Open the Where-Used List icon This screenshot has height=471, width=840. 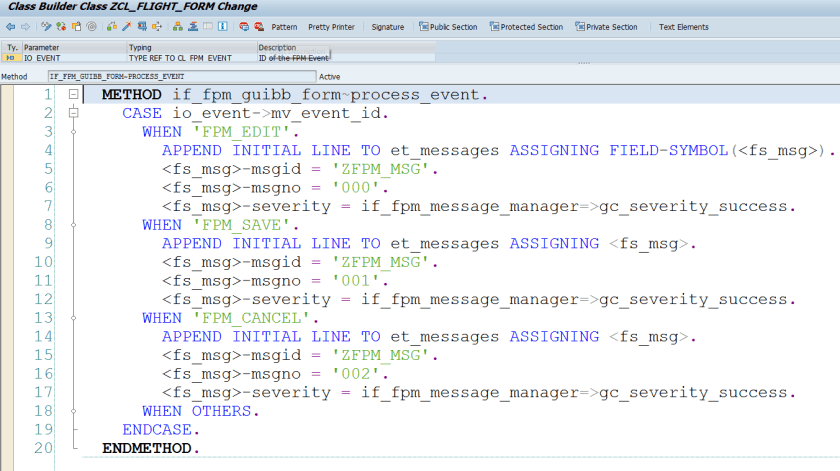click(159, 27)
